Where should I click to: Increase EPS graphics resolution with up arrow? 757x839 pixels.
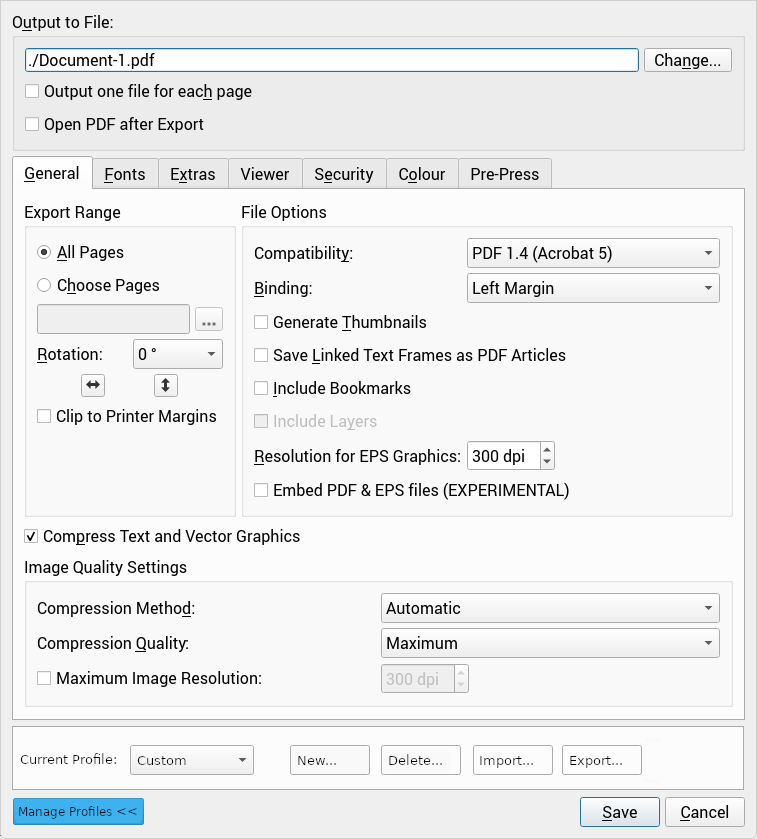coord(546,450)
